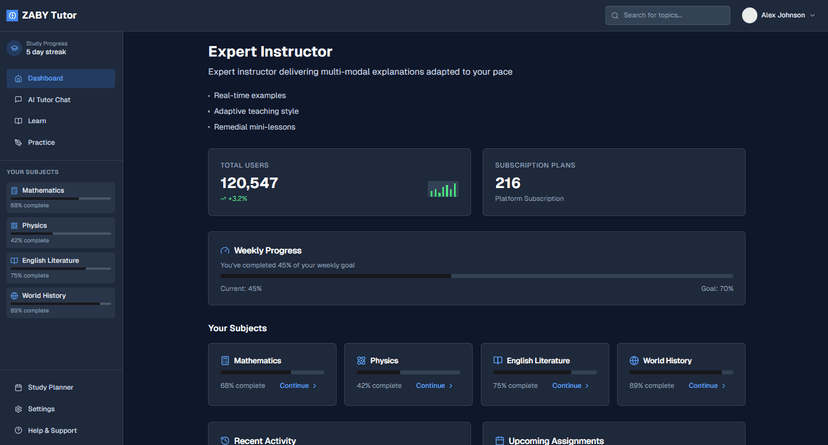Continue the World History subject

coord(707,386)
